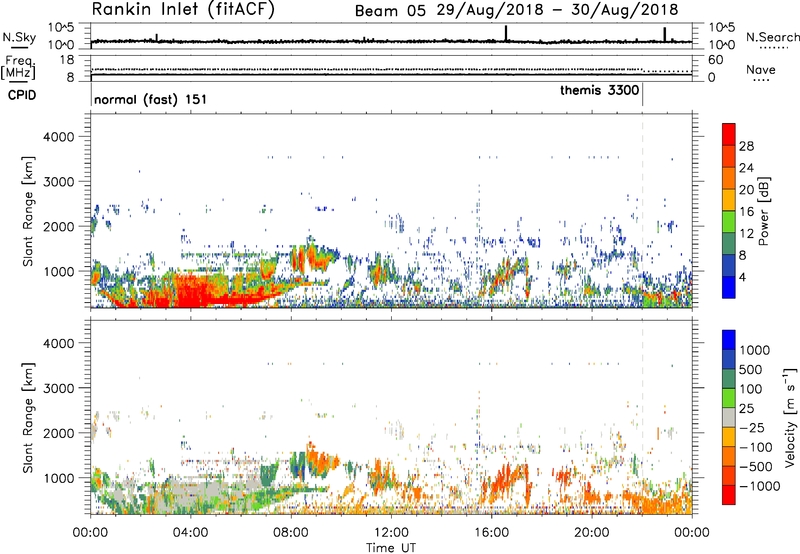
Task: Pick the gray segment of velocity colorbar
Action: click(x=729, y=417)
